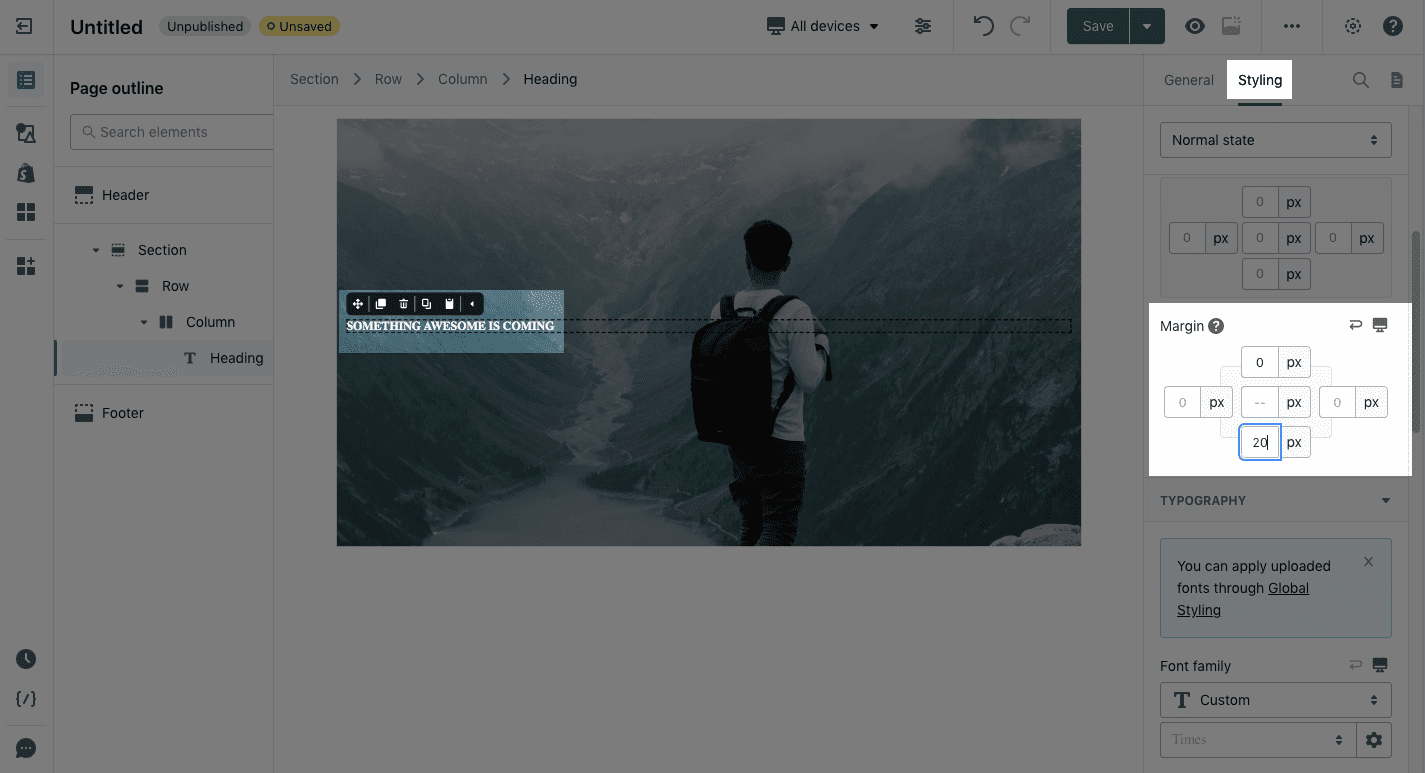Click the paste clipboard icon on heading toolbar
Viewport: 1425px width, 773px height.
click(450, 304)
